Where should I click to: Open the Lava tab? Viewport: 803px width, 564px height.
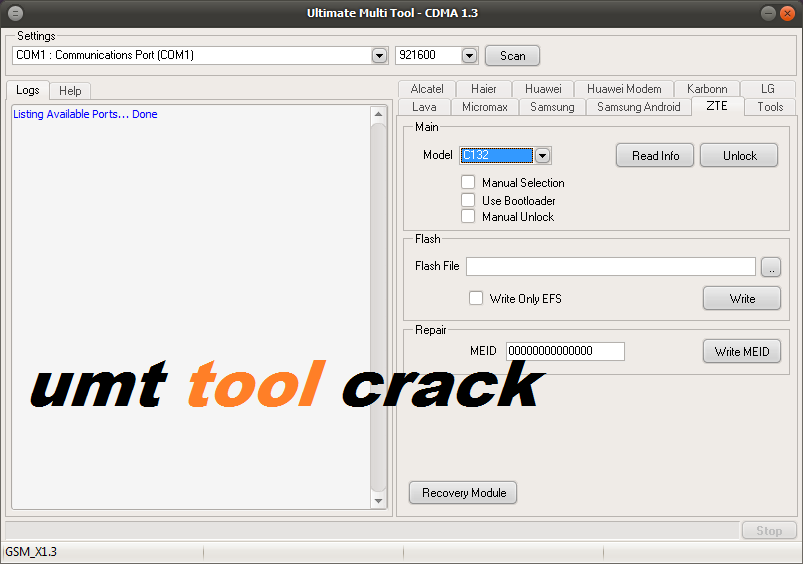(x=424, y=107)
